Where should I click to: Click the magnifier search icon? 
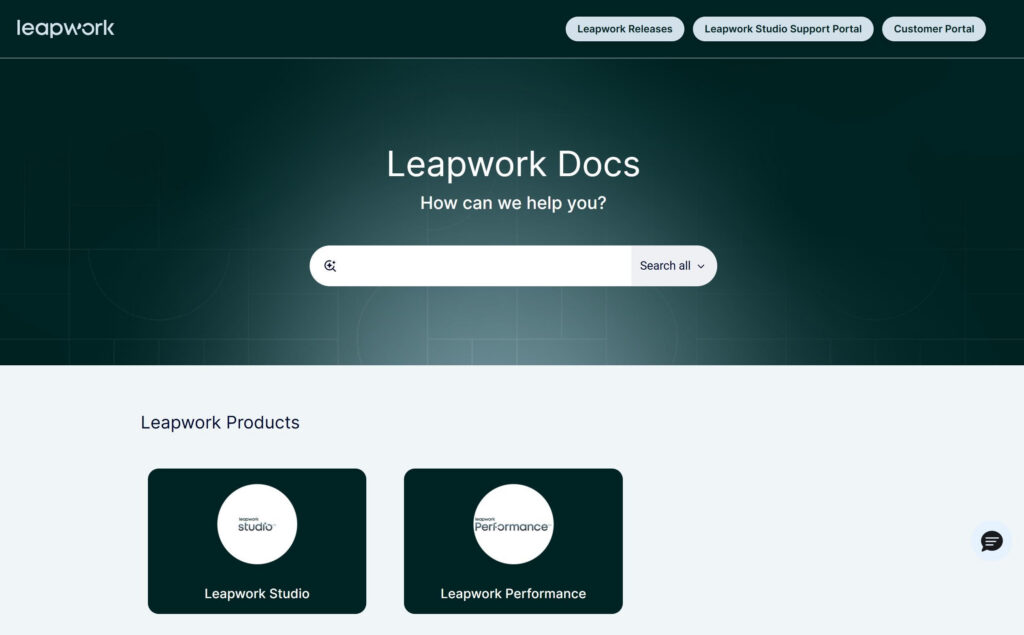(331, 266)
